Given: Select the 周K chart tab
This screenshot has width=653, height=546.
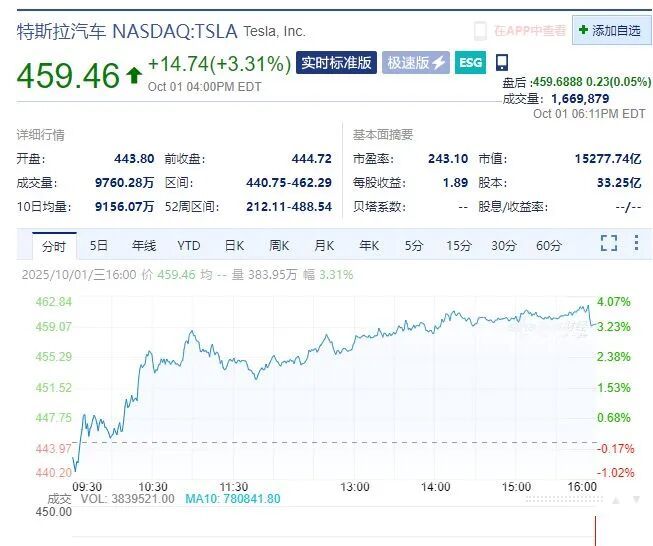Looking at the screenshot, I should click(279, 245).
